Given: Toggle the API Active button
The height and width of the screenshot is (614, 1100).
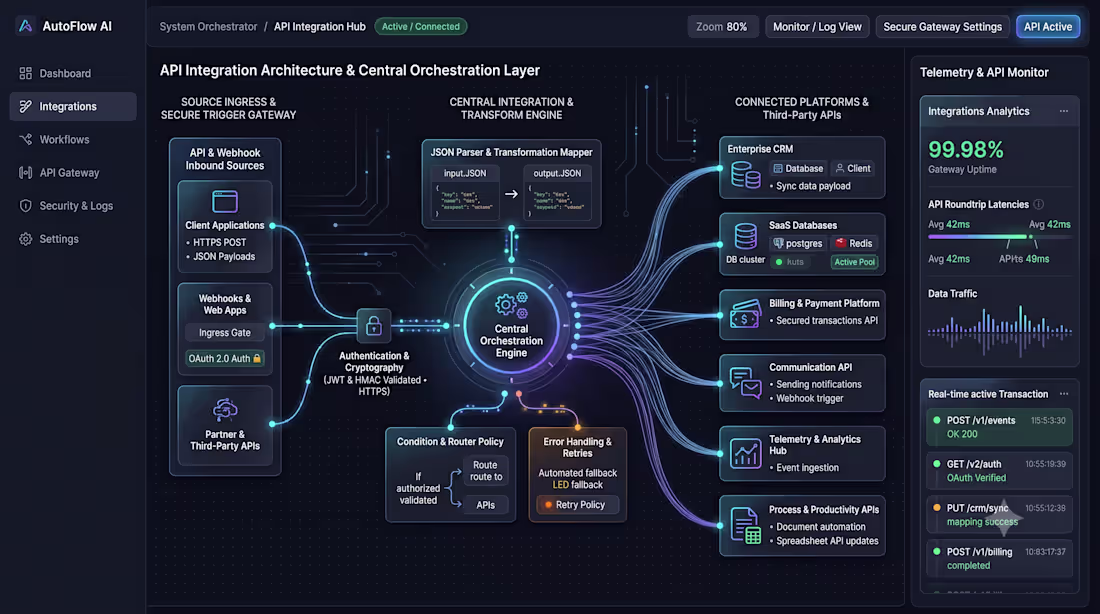Looking at the screenshot, I should 1047,27.
